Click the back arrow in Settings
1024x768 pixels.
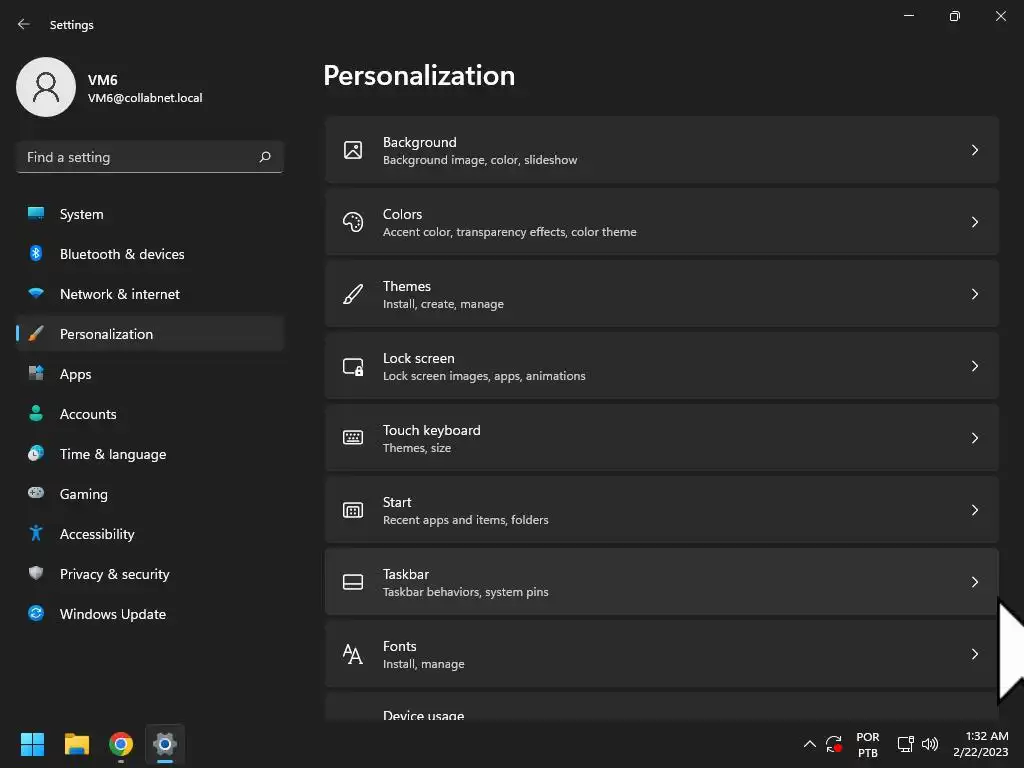24,24
